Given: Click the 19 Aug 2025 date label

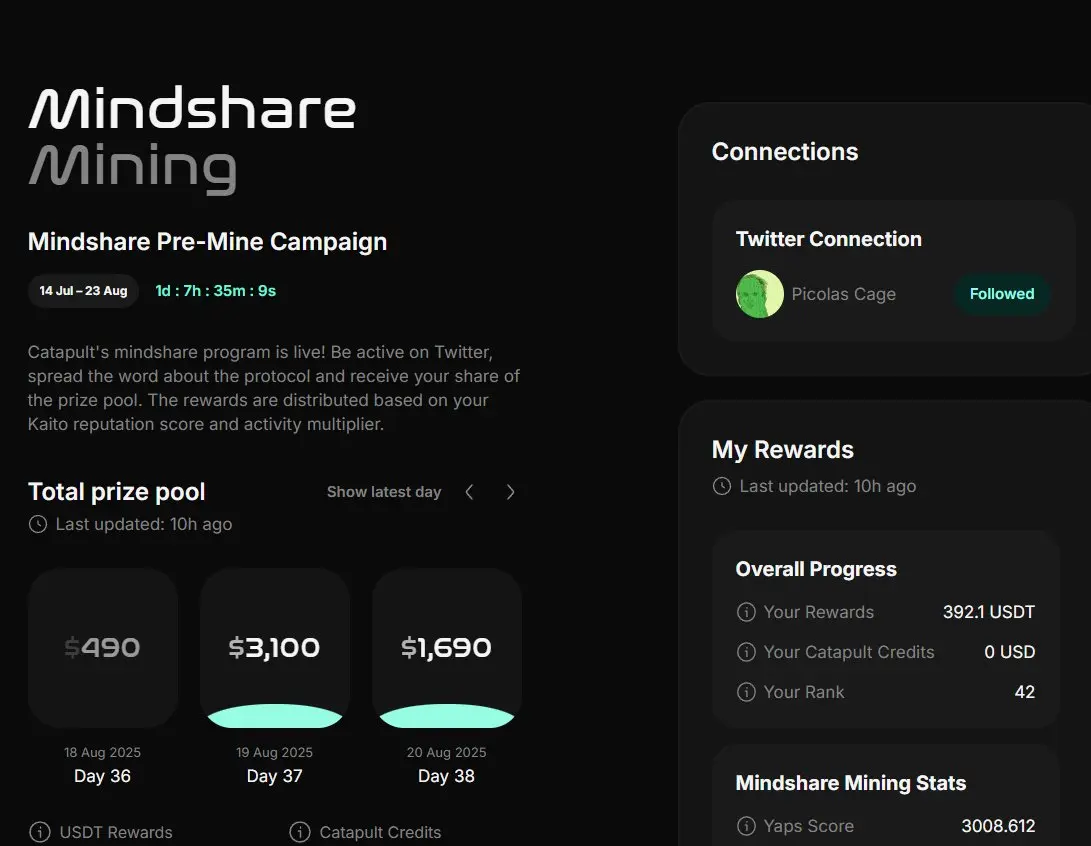Looking at the screenshot, I should click(x=274, y=752).
